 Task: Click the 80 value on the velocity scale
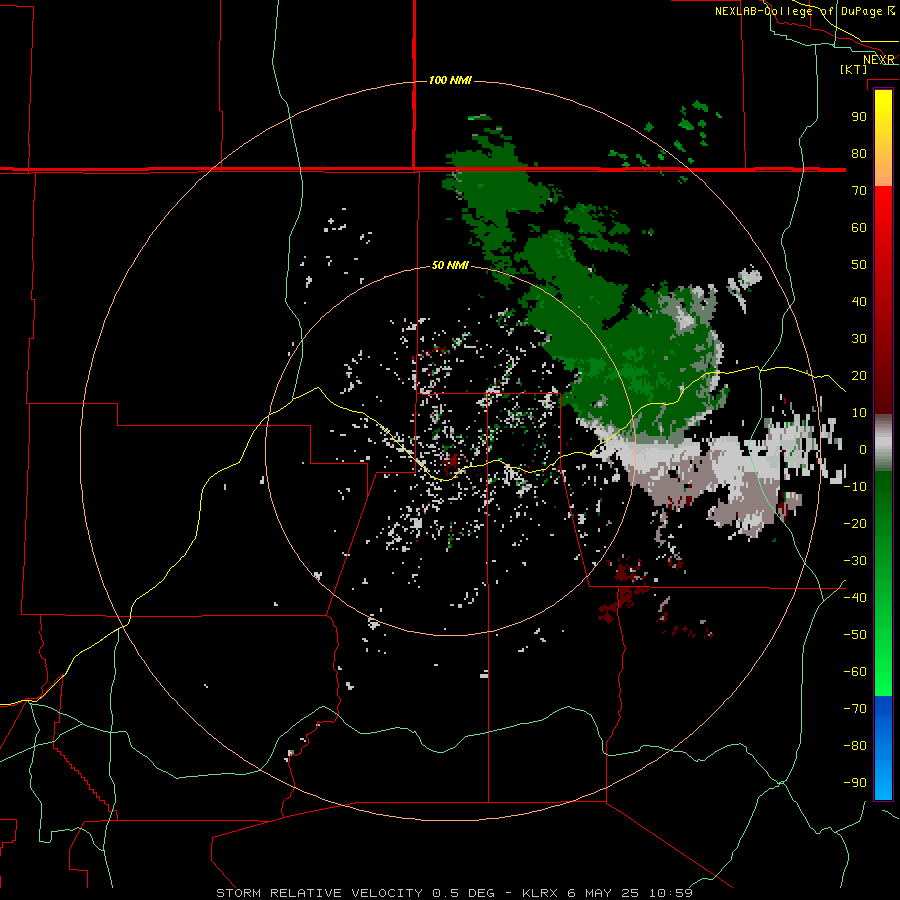(859, 154)
